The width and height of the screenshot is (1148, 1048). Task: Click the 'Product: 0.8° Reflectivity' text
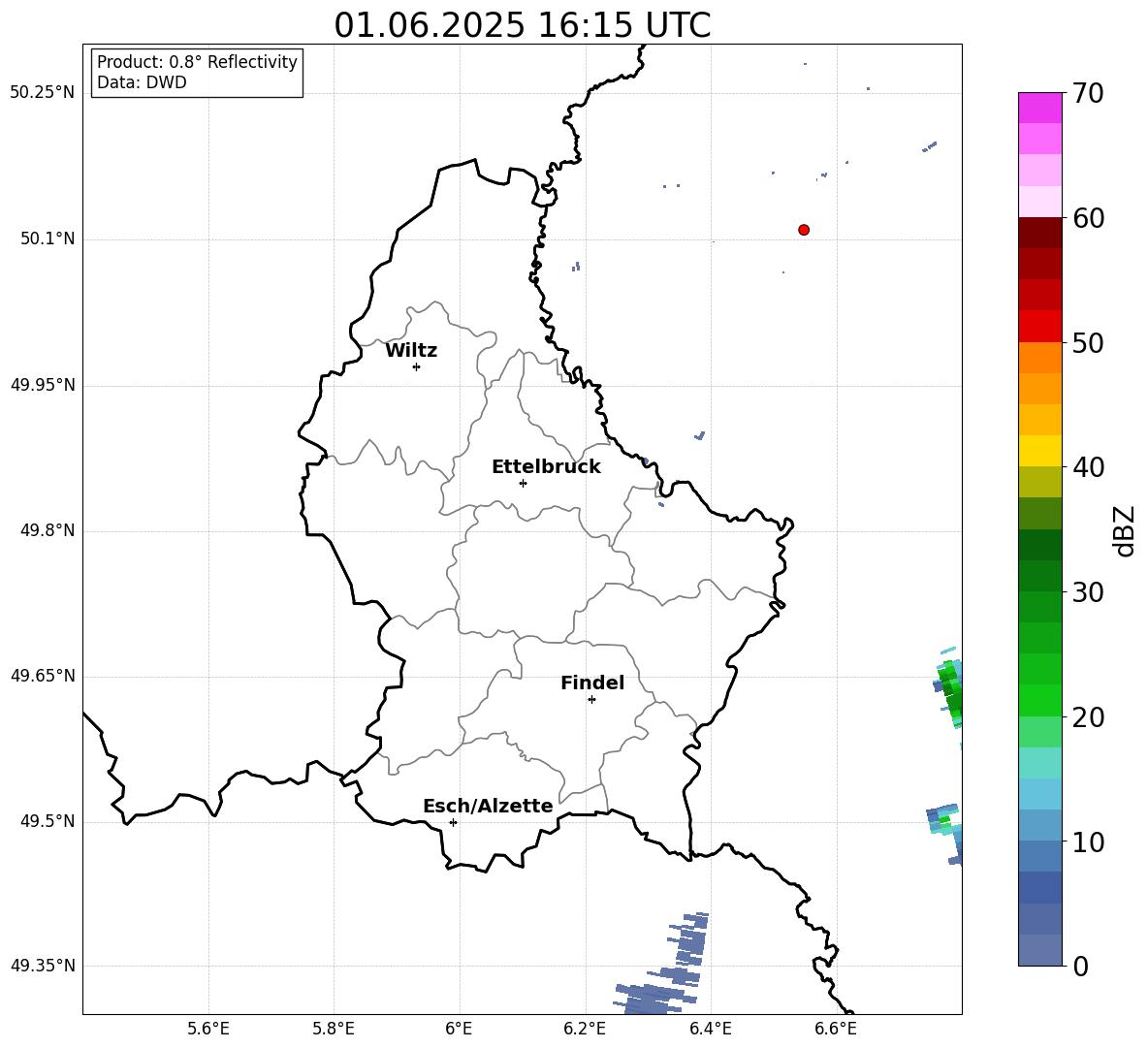click(197, 62)
